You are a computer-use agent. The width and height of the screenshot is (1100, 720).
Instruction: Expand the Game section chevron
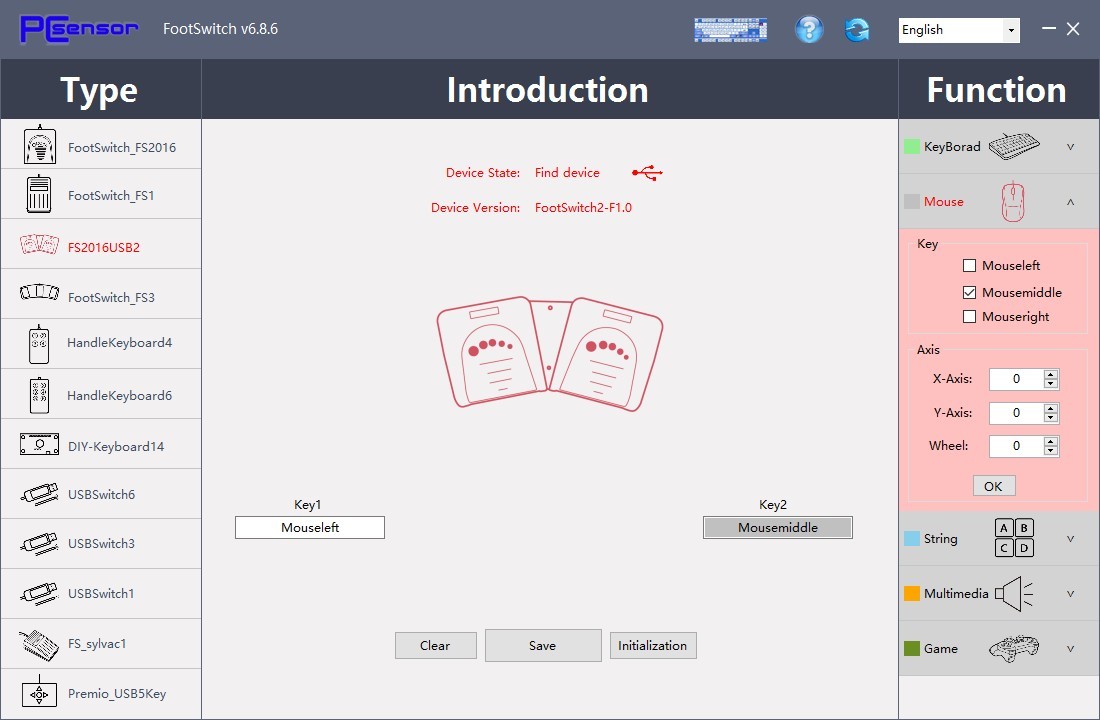pyautogui.click(x=1071, y=649)
